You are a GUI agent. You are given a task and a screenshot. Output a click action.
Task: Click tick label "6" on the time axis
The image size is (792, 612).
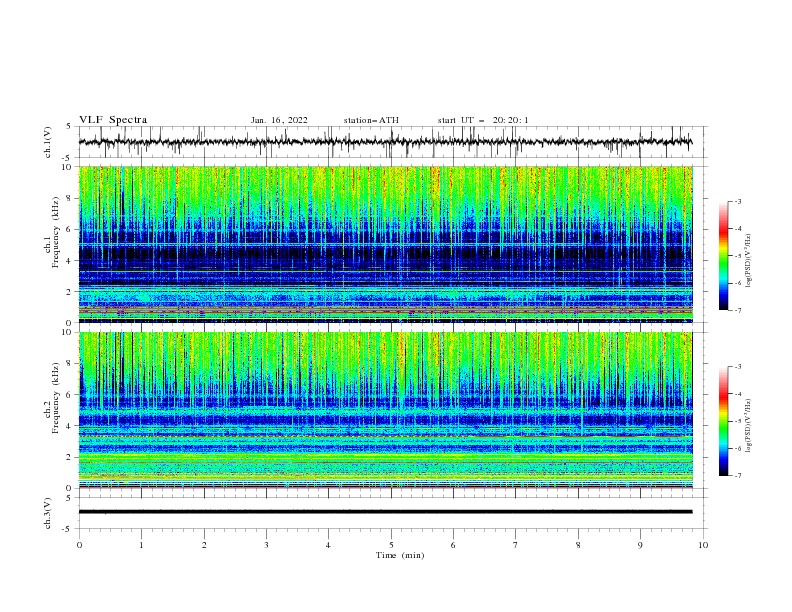453,545
